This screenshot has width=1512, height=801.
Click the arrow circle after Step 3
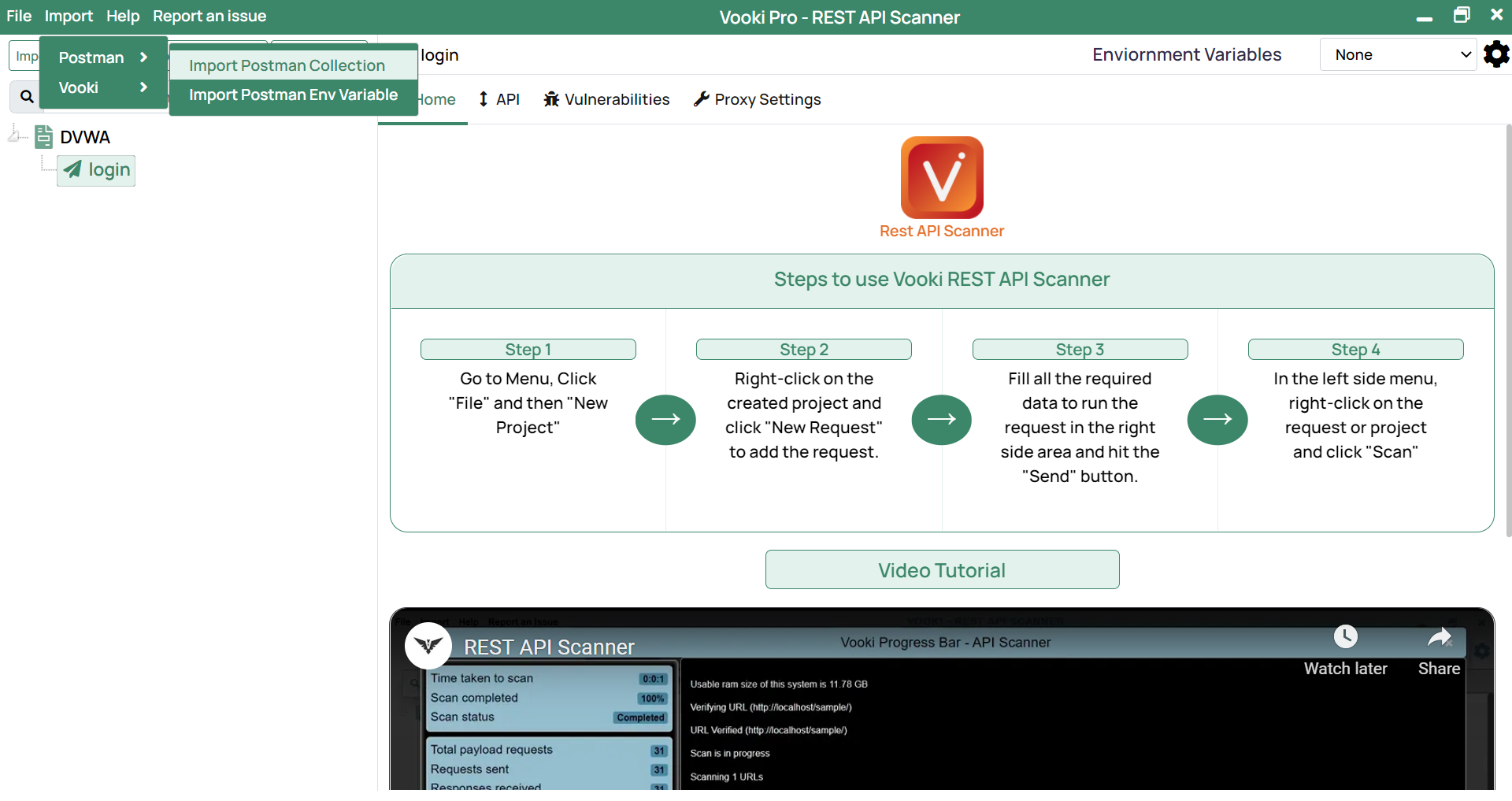click(x=1217, y=419)
